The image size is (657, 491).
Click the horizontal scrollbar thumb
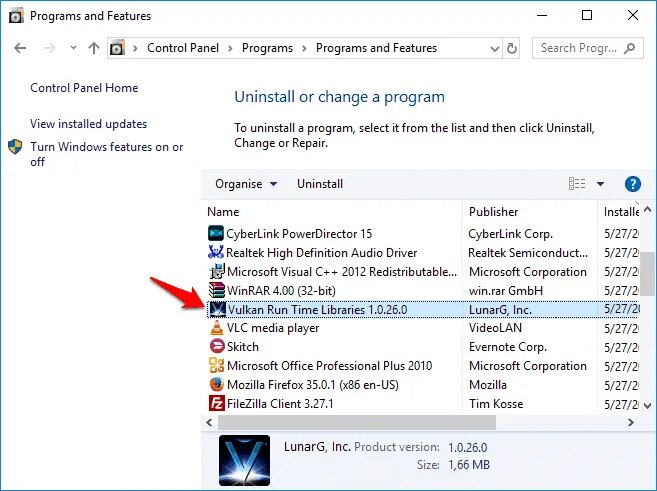357,422
